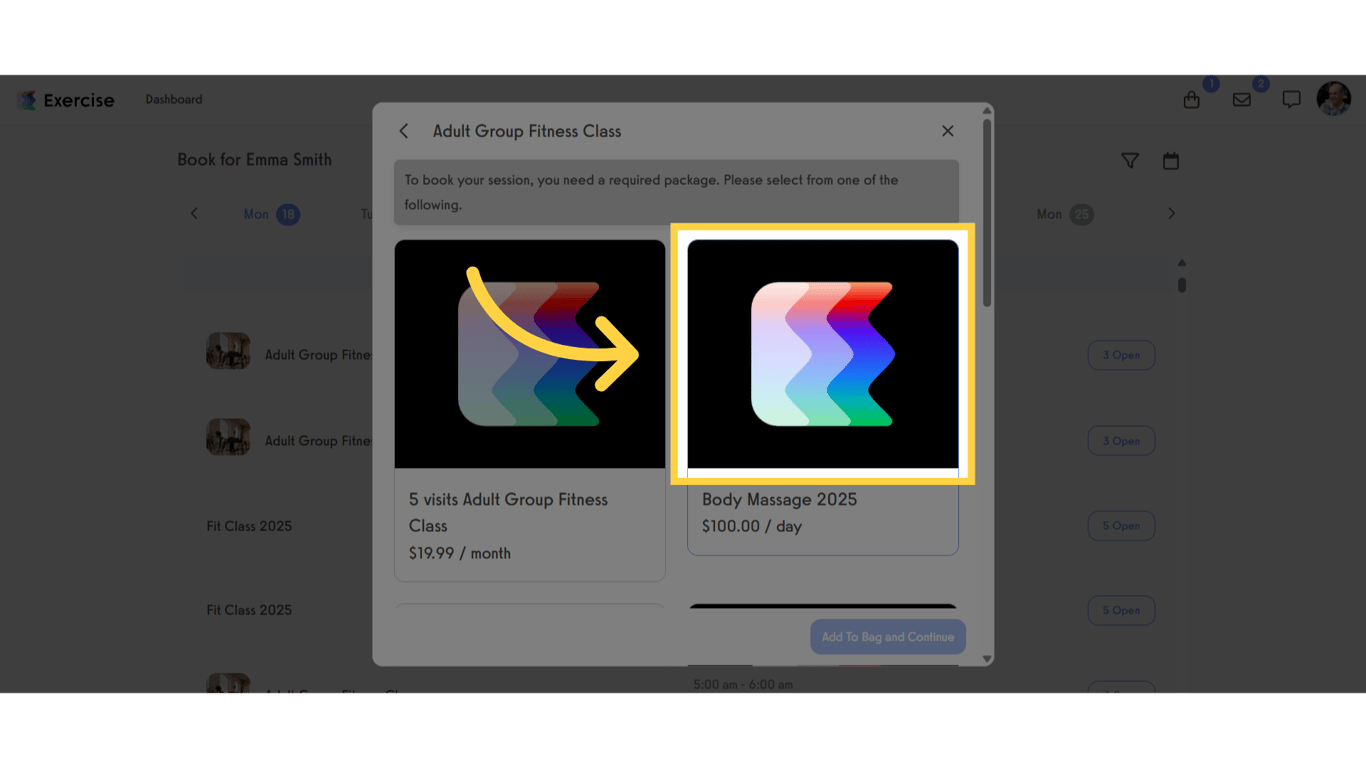Click the first Adult Group Fitness row's 3 Open button
This screenshot has width=1366, height=768.
(x=1121, y=355)
